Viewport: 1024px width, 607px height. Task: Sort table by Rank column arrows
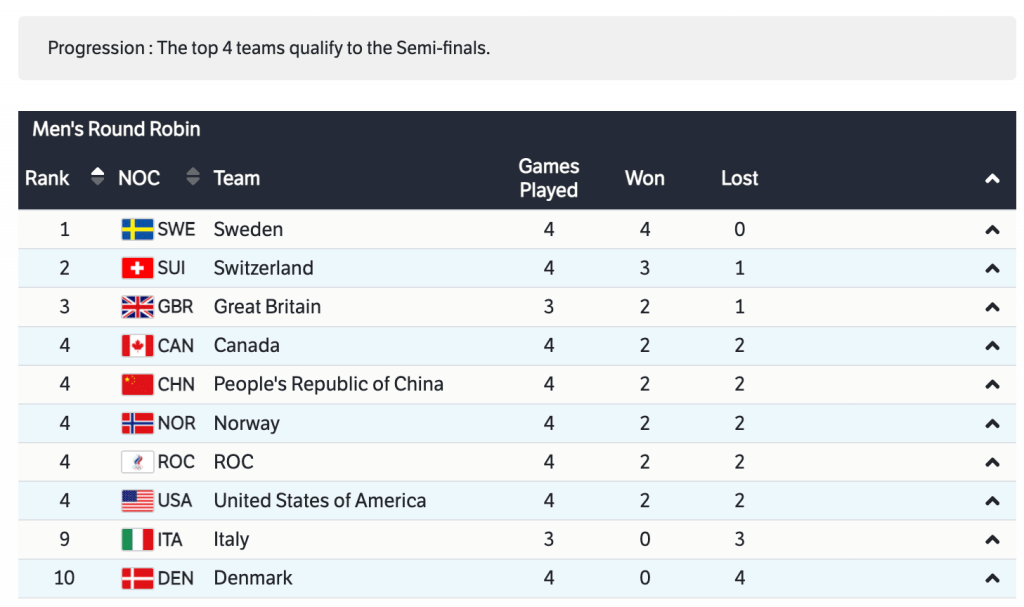(97, 178)
